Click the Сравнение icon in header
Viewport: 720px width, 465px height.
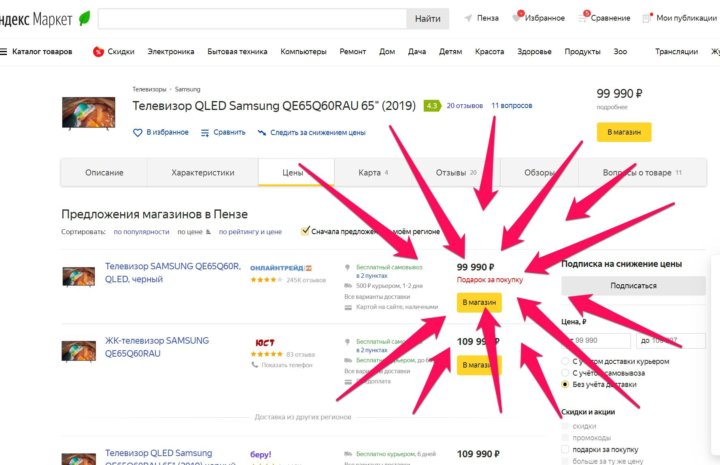coord(583,17)
